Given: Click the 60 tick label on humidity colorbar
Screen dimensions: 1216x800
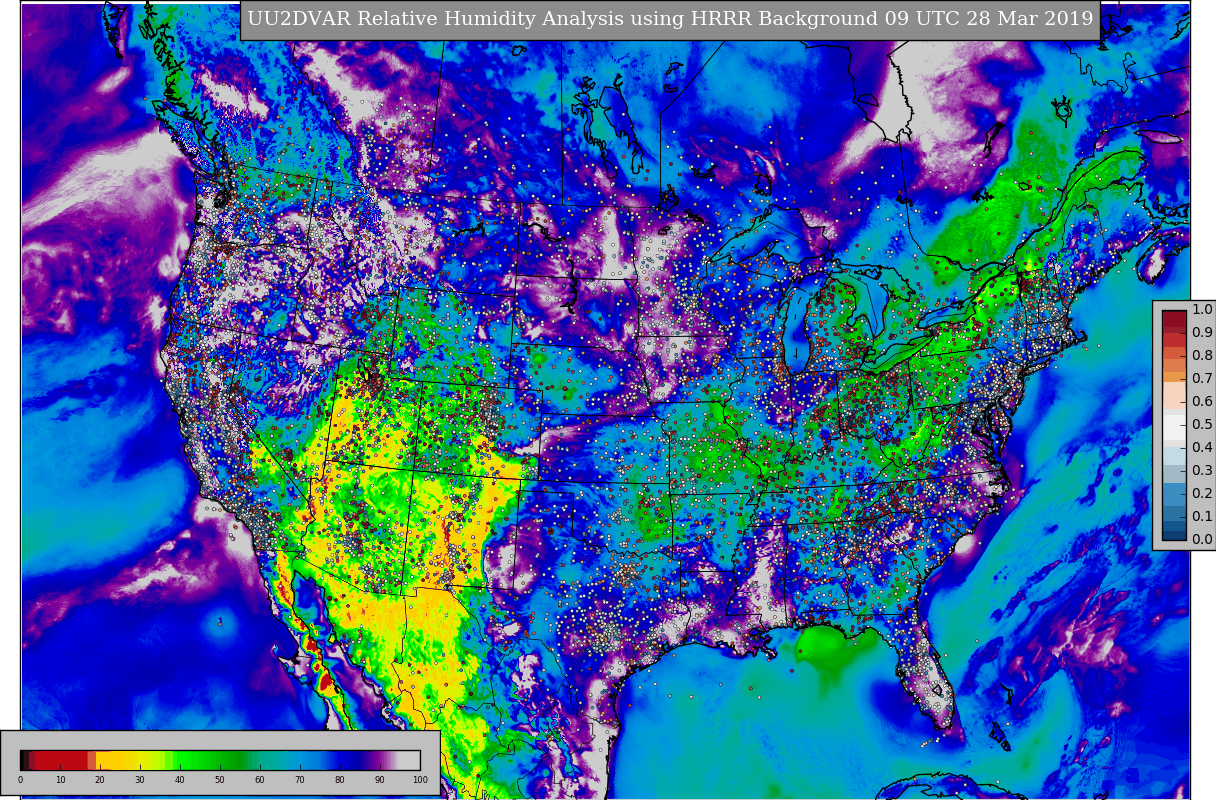Looking at the screenshot, I should click(260, 780).
